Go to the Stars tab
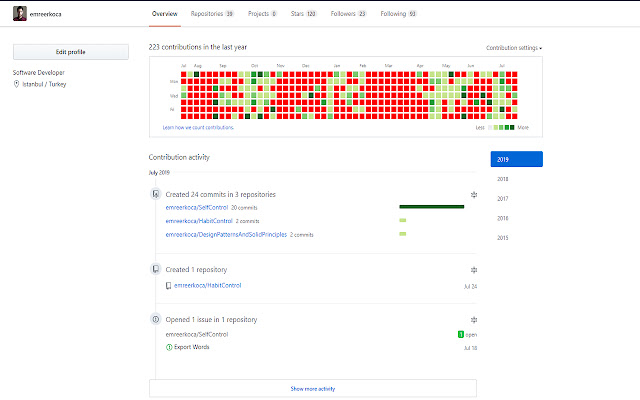The width and height of the screenshot is (640, 400). point(304,13)
